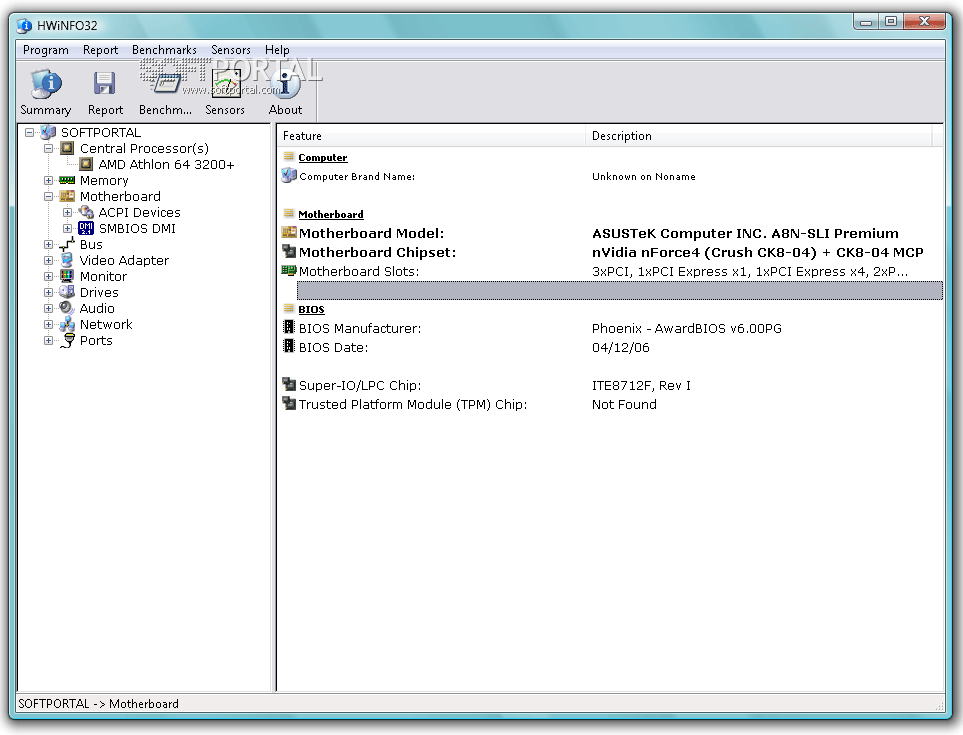Click the Motherboard Slots row icon
Image resolution: width=963 pixels, height=735 pixels.
289,270
